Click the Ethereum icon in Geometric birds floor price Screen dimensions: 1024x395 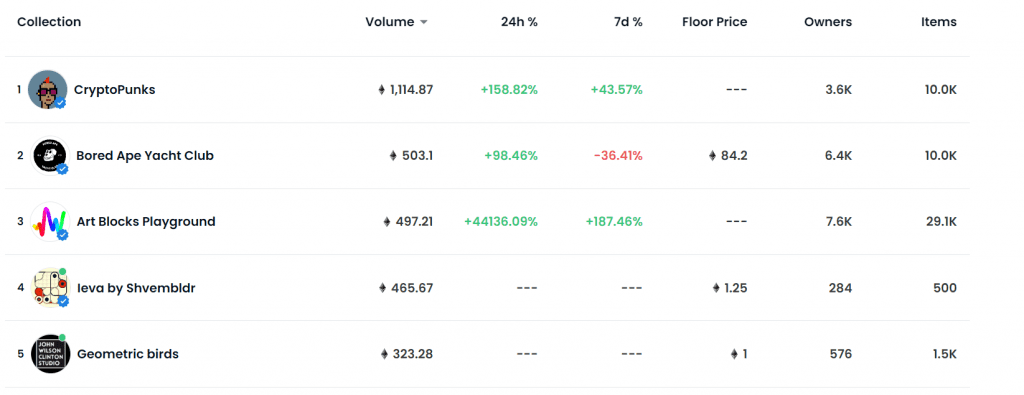734,355
